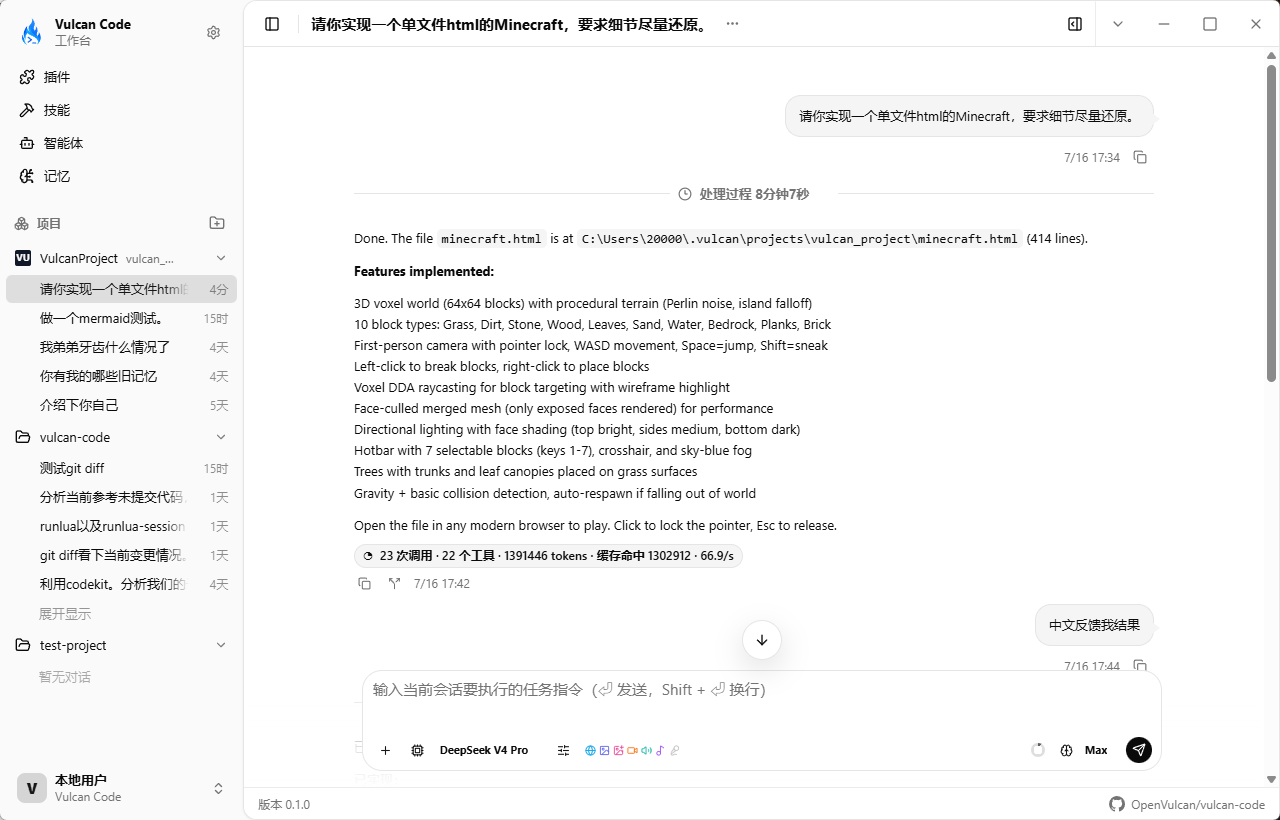The image size is (1280, 820).
Task: Click the context usage ring indicator
Action: [1038, 750]
